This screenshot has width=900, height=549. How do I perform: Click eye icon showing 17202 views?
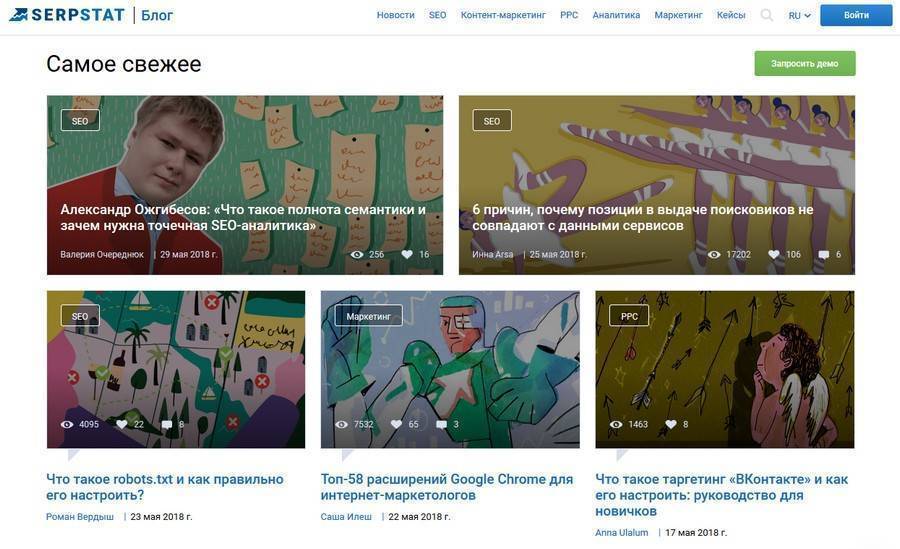pos(713,254)
